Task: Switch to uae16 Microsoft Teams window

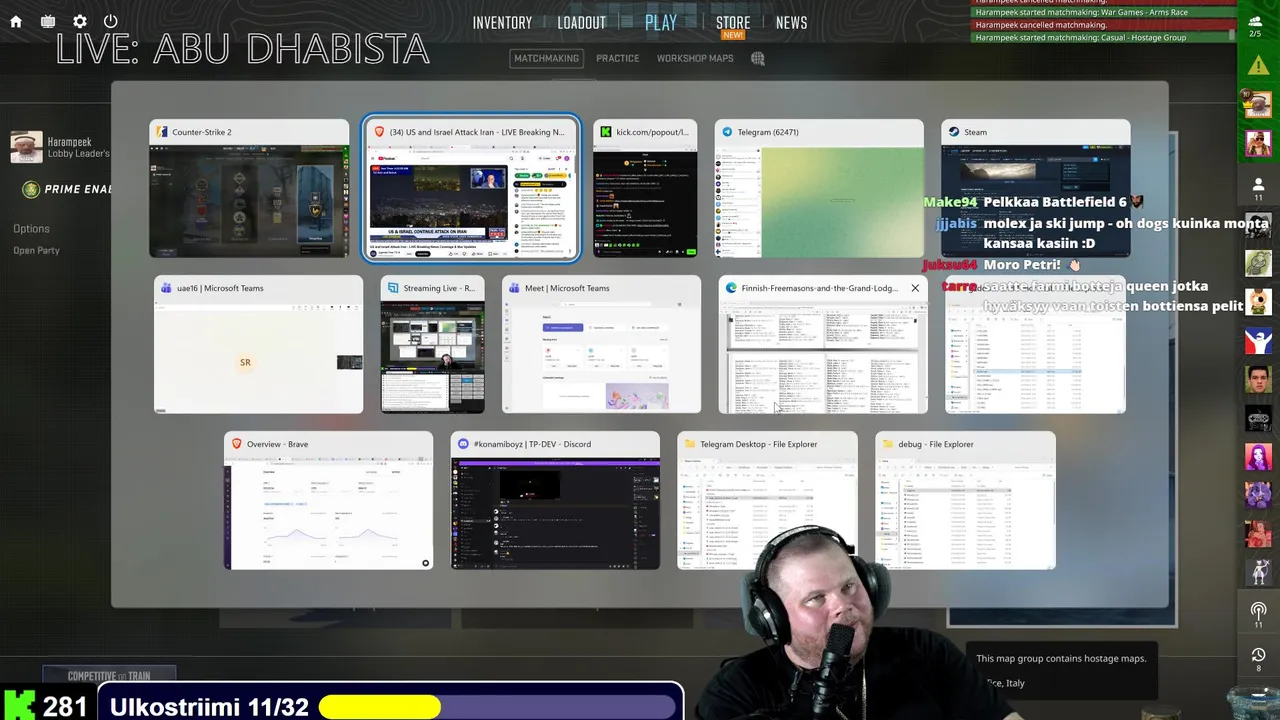Action: pyautogui.click(x=258, y=345)
